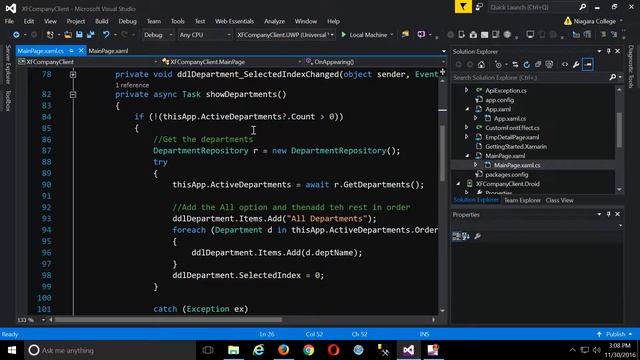Open the Debug menu
Screen dimensions: 640x360
[x=127, y=21]
